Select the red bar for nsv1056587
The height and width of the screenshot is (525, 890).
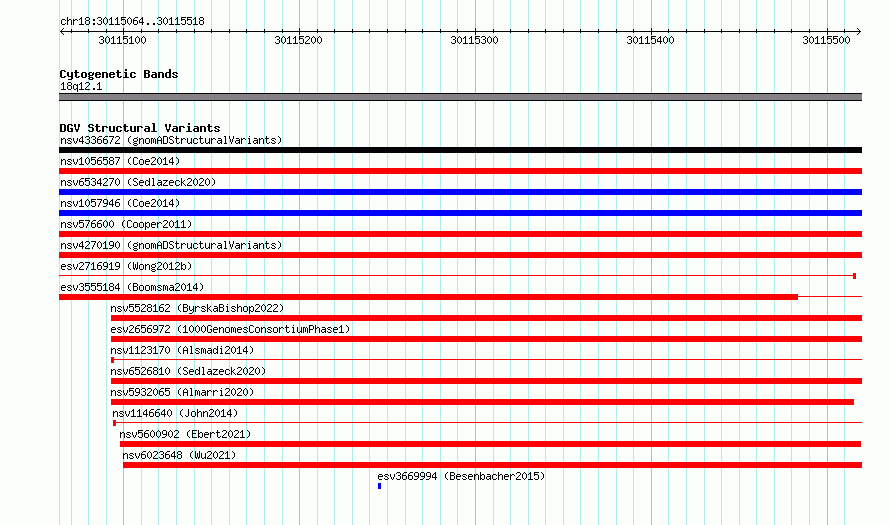[x=460, y=171]
